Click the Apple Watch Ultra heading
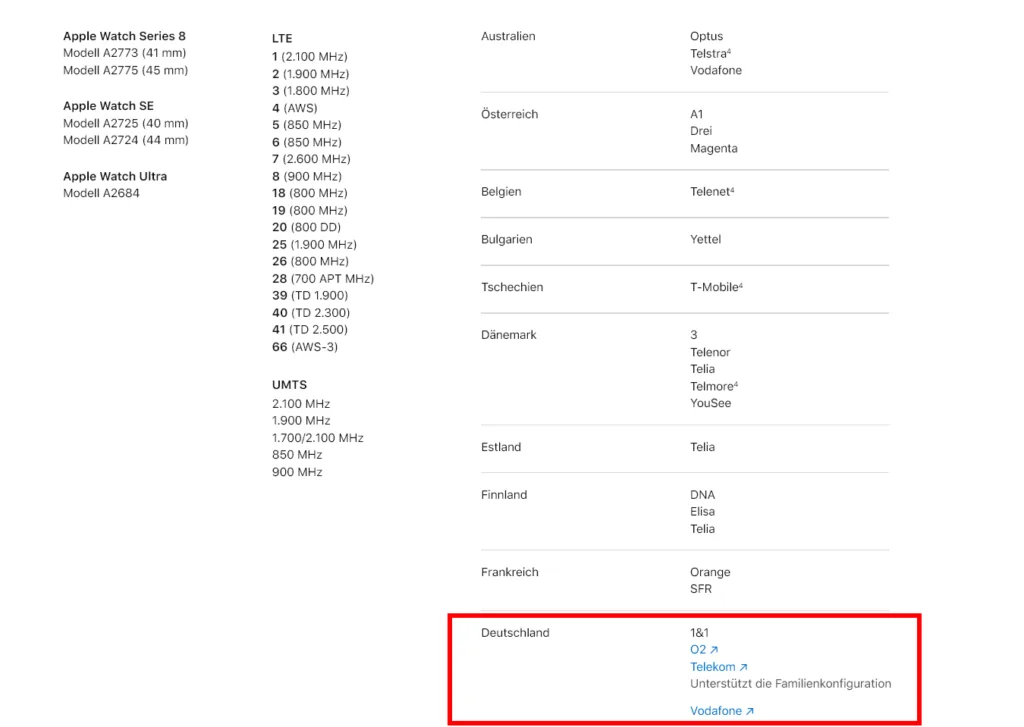Viewport: 1024px width, 727px height. 115,176
